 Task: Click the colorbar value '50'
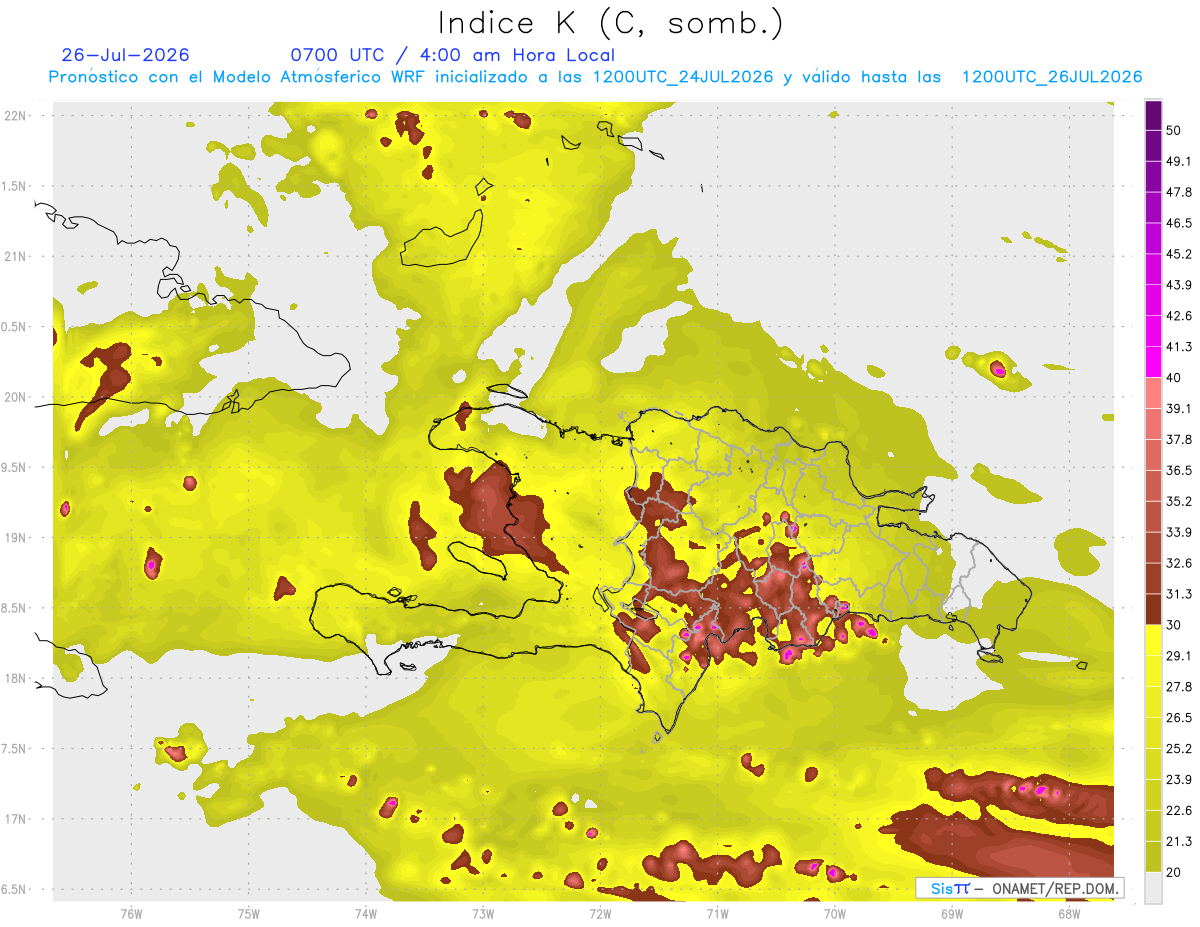click(1174, 130)
